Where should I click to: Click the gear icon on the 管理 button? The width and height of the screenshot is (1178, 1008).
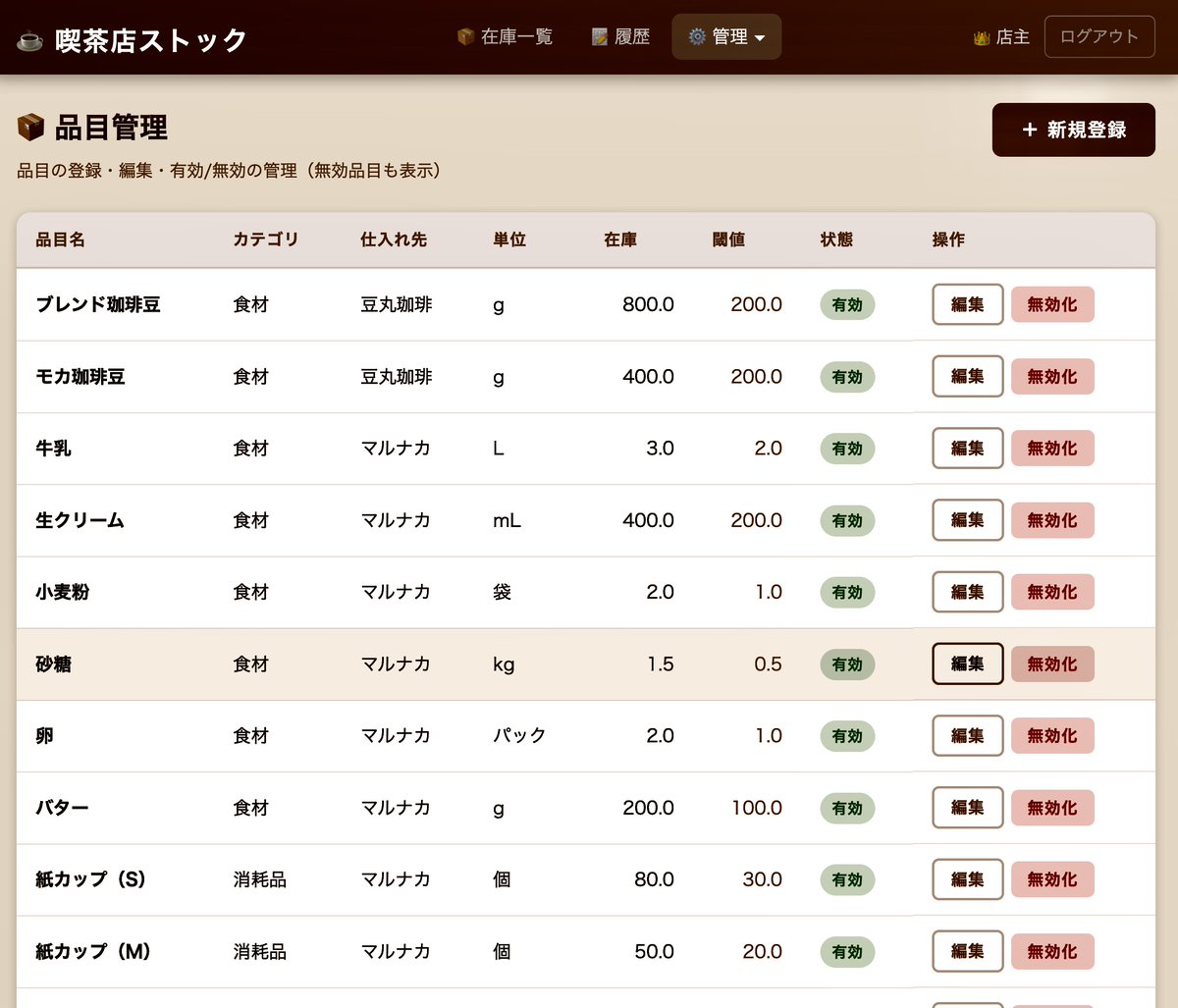pos(697,36)
